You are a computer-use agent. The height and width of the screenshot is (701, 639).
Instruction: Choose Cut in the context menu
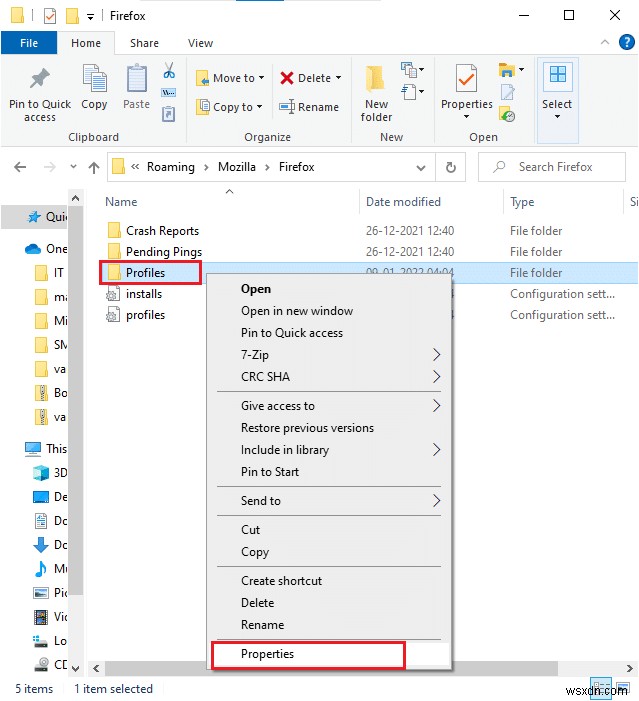tap(329, 530)
